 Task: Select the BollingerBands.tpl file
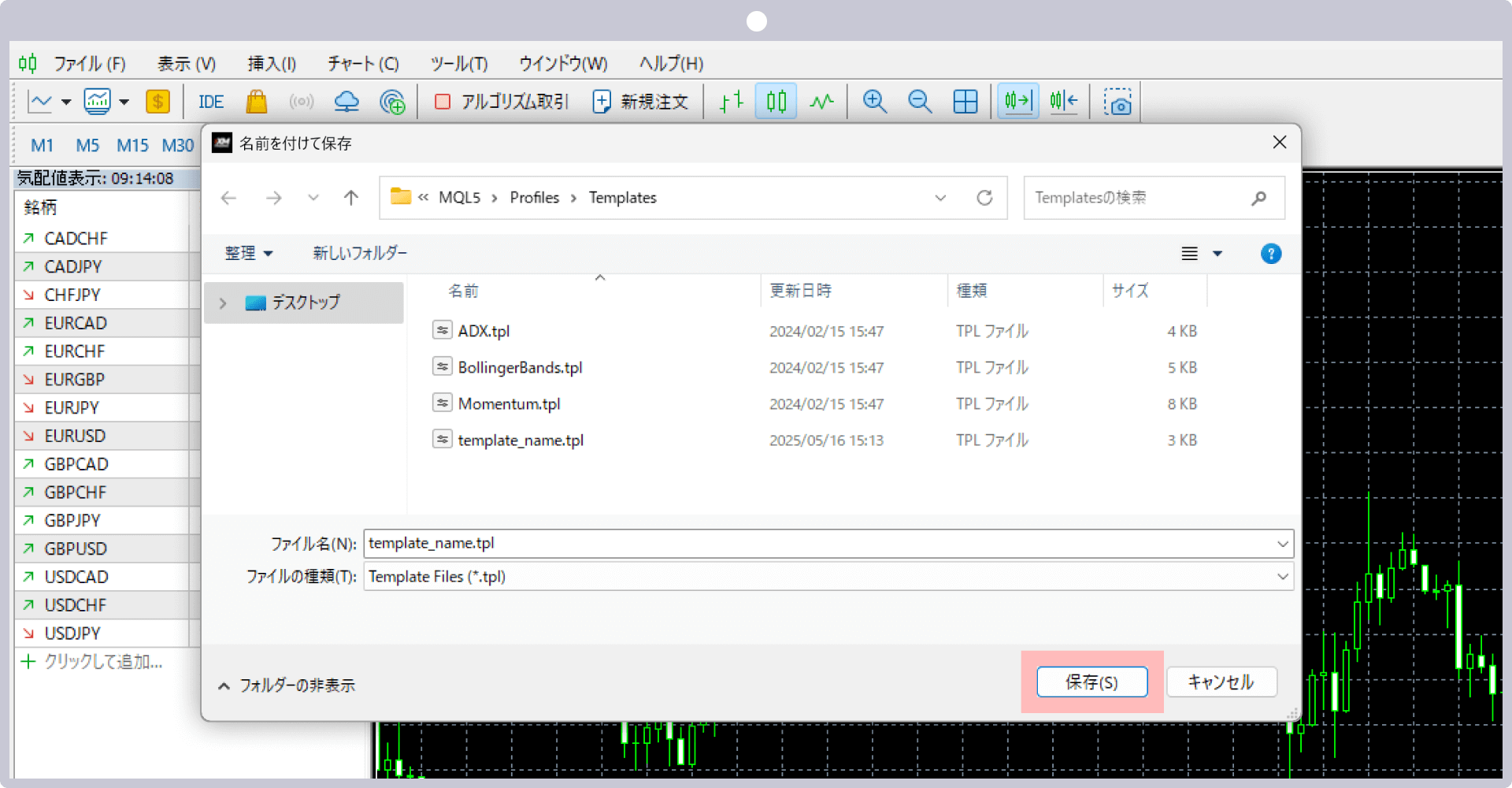point(520,368)
